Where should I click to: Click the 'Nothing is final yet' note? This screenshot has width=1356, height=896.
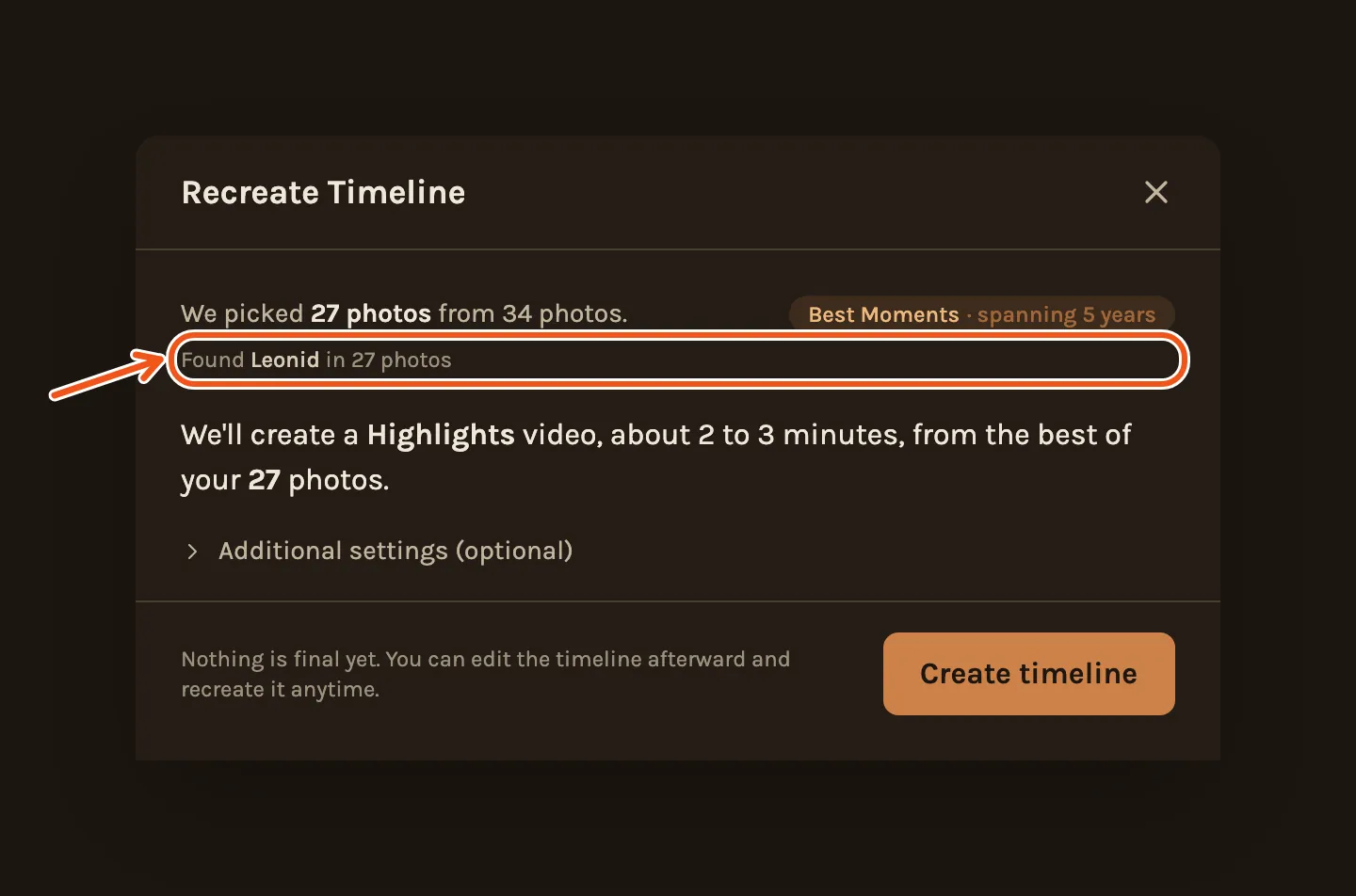[486, 674]
